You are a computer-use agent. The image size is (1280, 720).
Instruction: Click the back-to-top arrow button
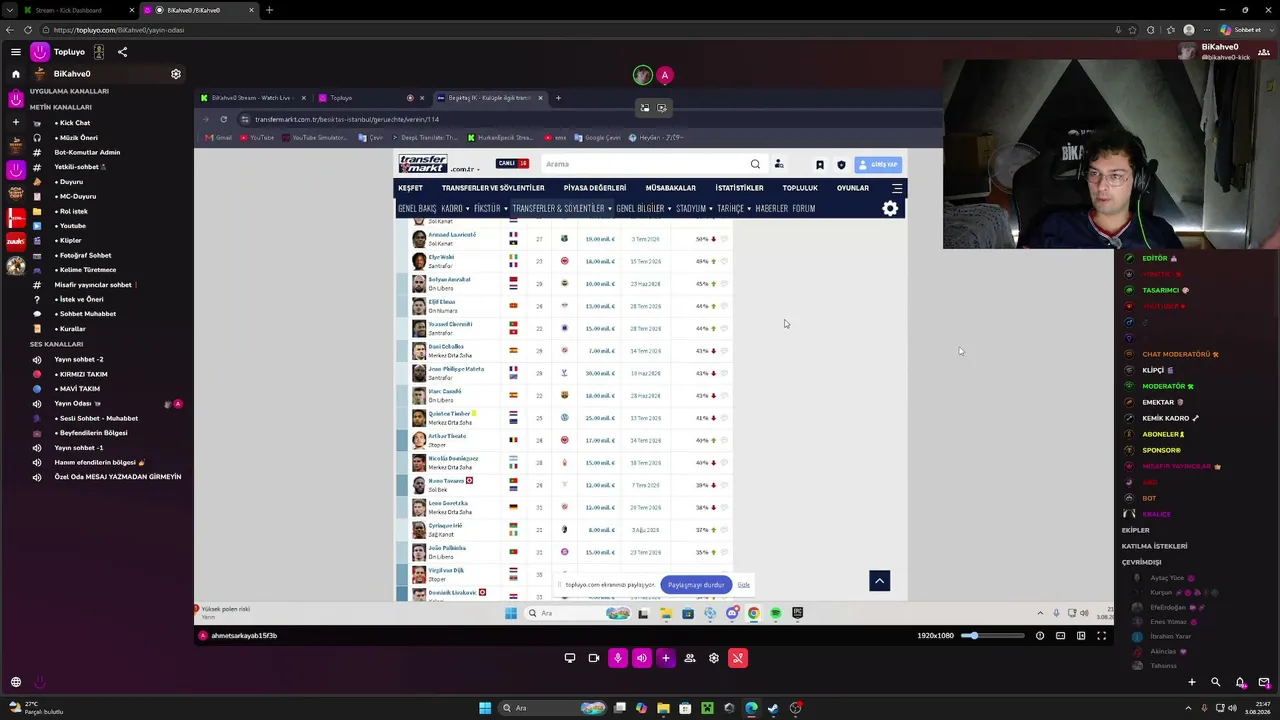pos(880,581)
